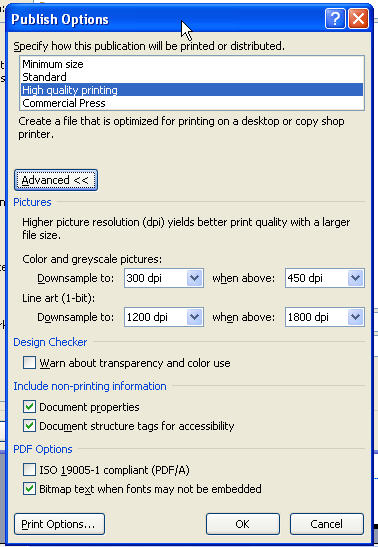Click the Help question mark icon
The width and height of the screenshot is (378, 547).
point(335,19)
